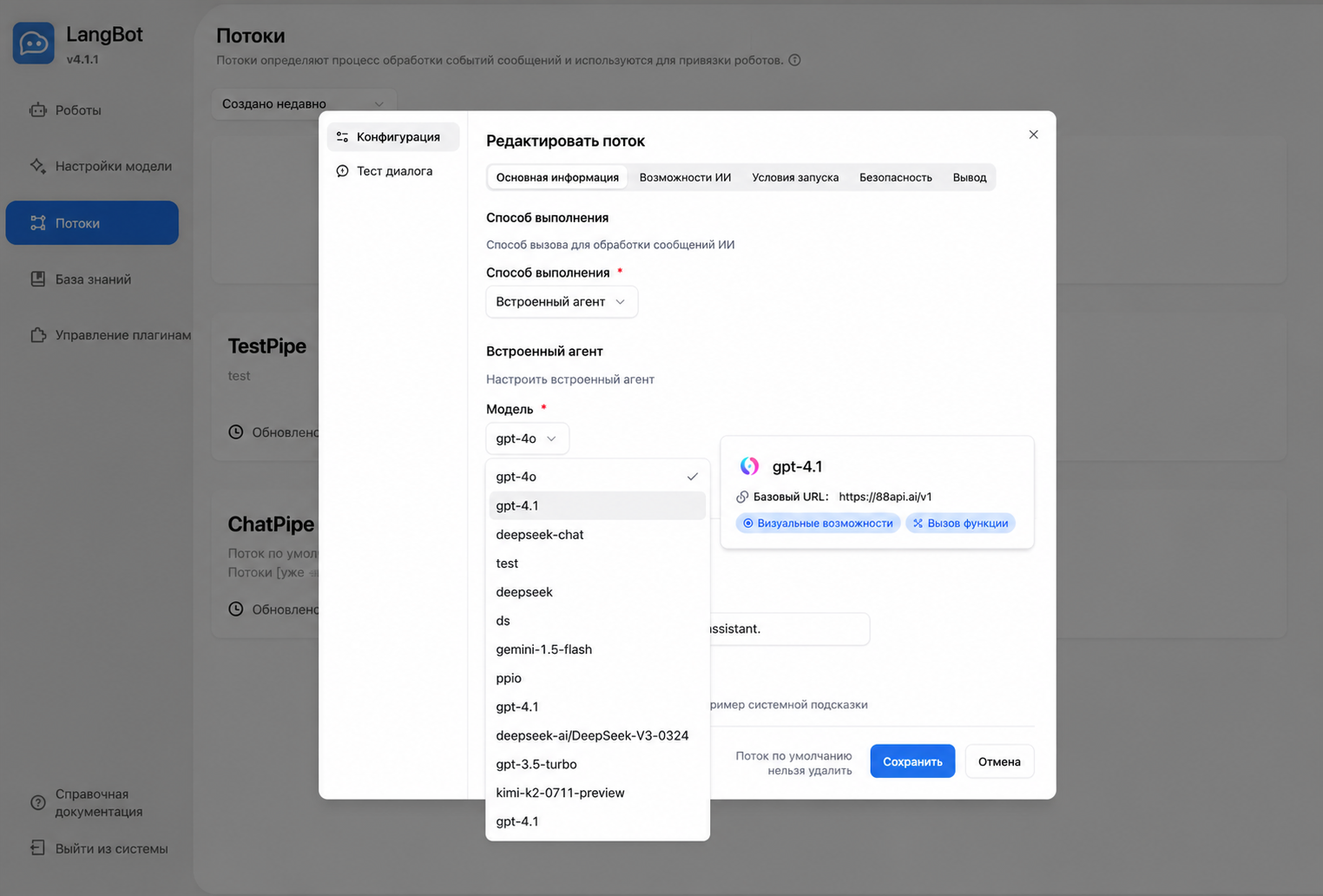Click the Вызов функции badge
The width and height of the screenshot is (1323, 896).
pyautogui.click(x=960, y=523)
